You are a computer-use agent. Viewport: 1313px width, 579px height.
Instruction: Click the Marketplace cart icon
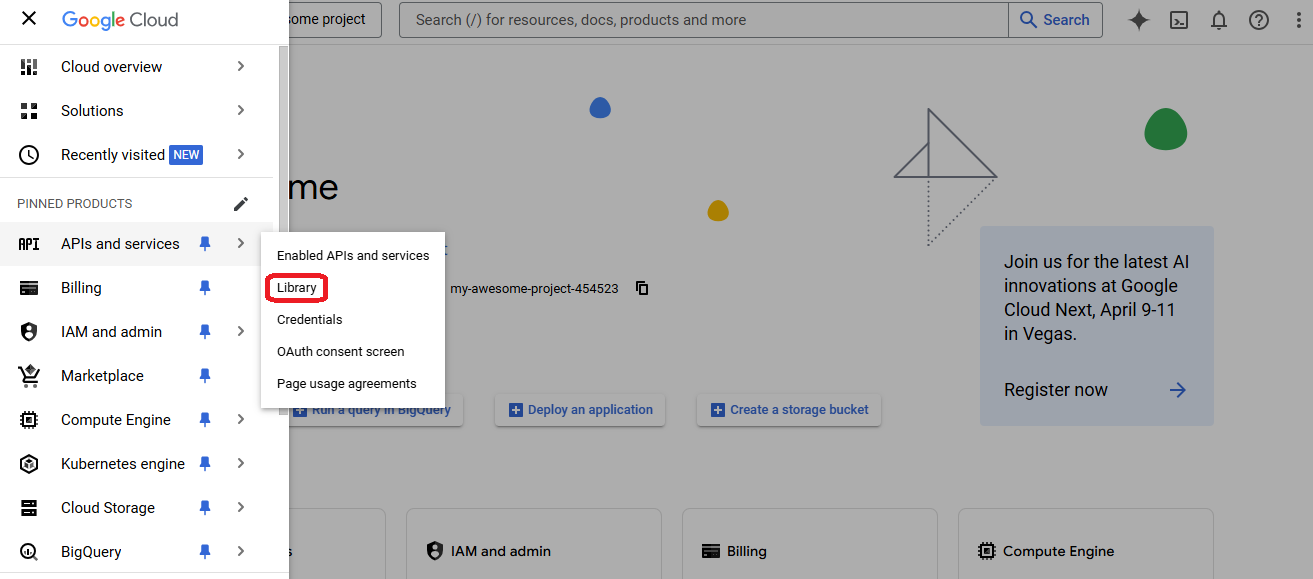(29, 376)
